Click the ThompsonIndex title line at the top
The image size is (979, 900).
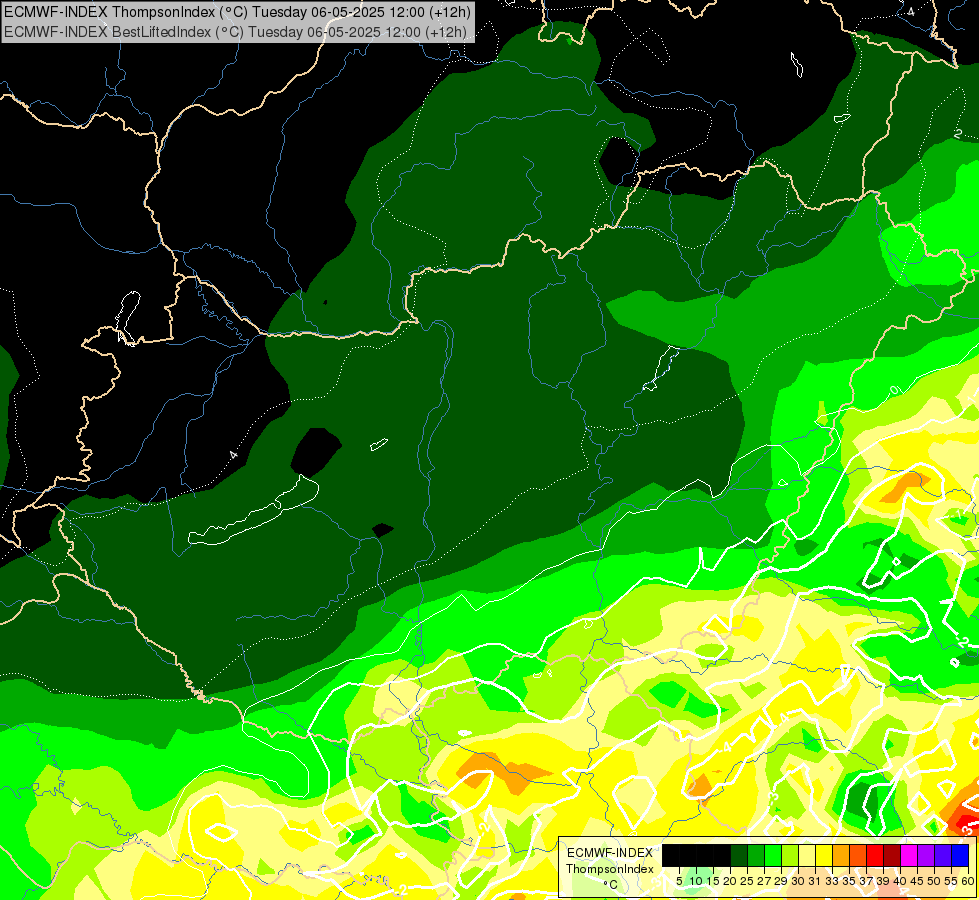(x=237, y=12)
